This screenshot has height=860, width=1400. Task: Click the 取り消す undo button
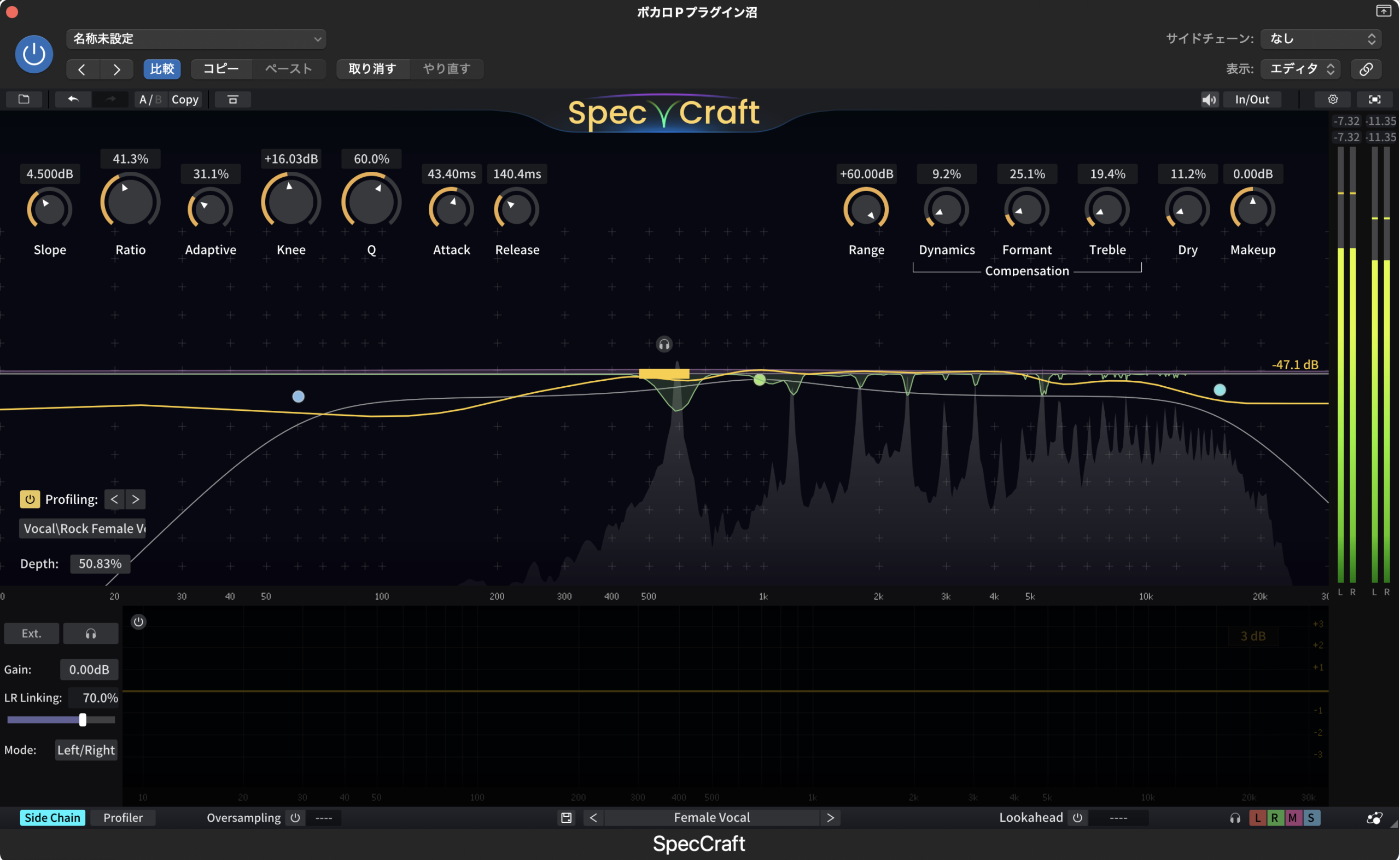point(372,69)
